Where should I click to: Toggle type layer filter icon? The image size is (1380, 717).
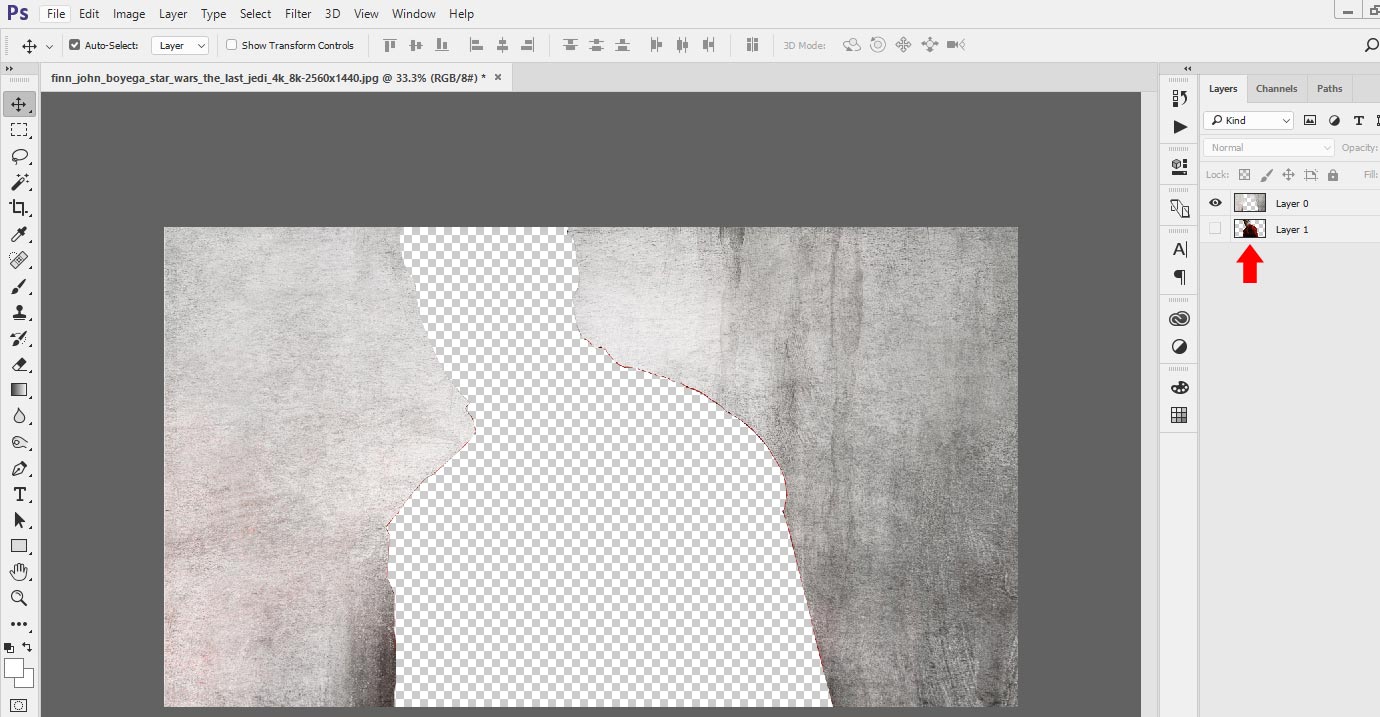point(1358,120)
